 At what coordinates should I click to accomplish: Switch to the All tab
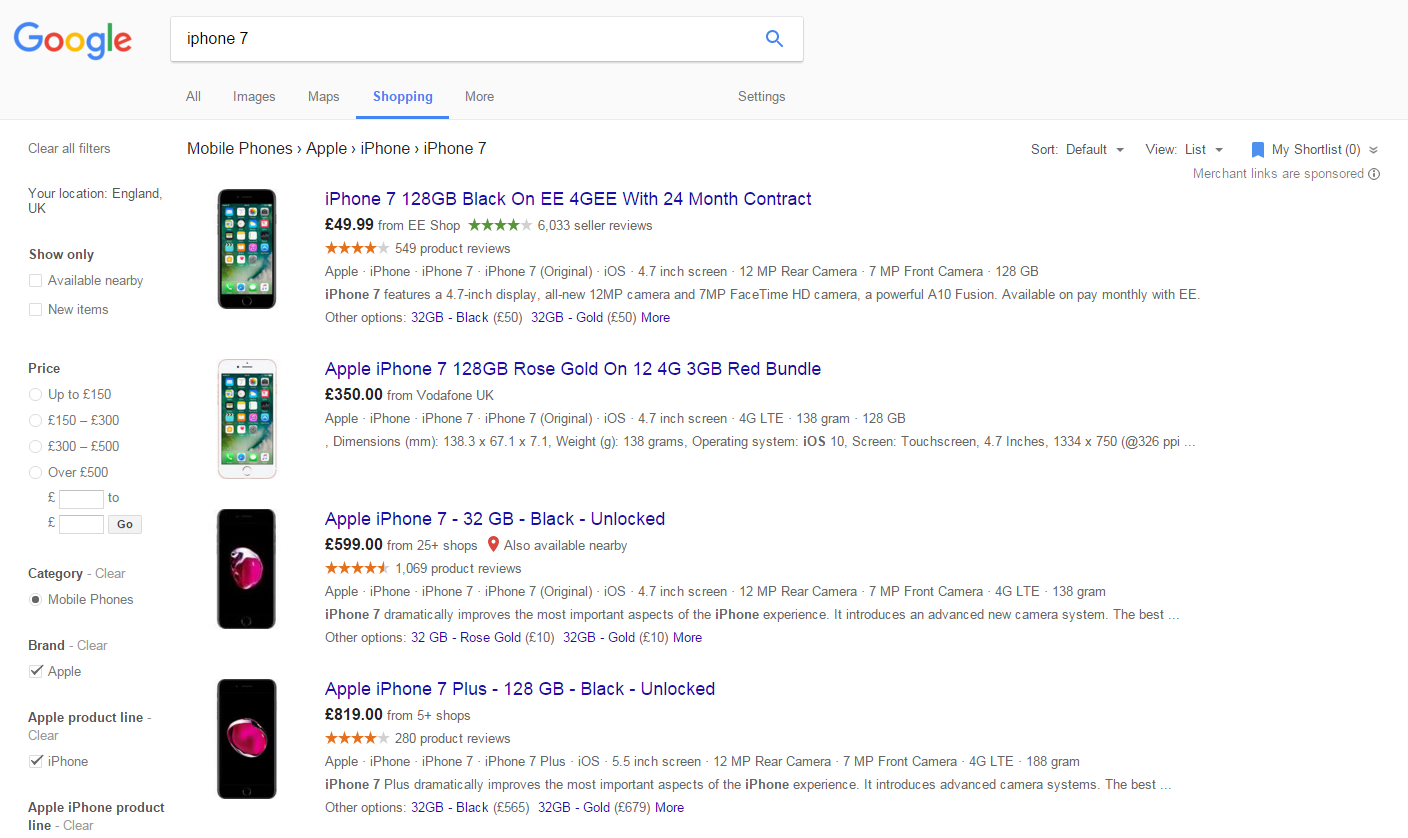pos(193,97)
